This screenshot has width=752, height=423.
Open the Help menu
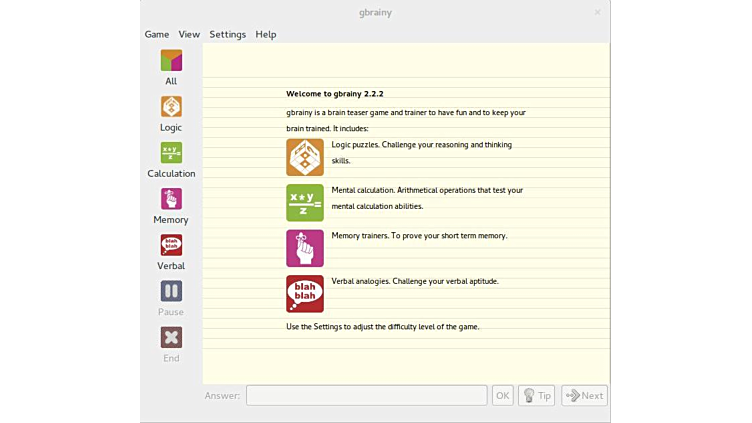pyautogui.click(x=266, y=34)
